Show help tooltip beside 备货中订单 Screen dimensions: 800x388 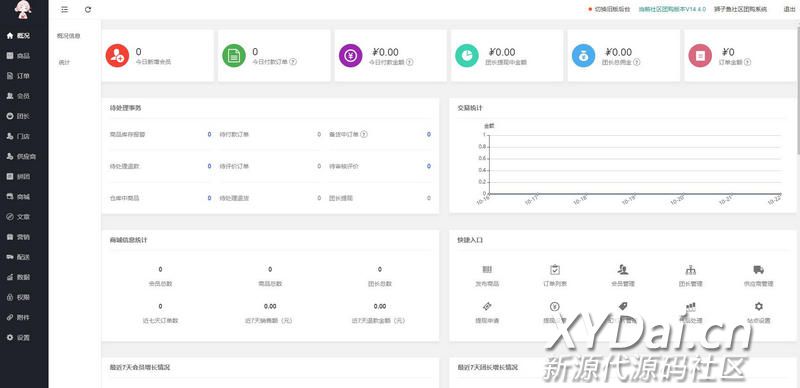[x=364, y=134]
